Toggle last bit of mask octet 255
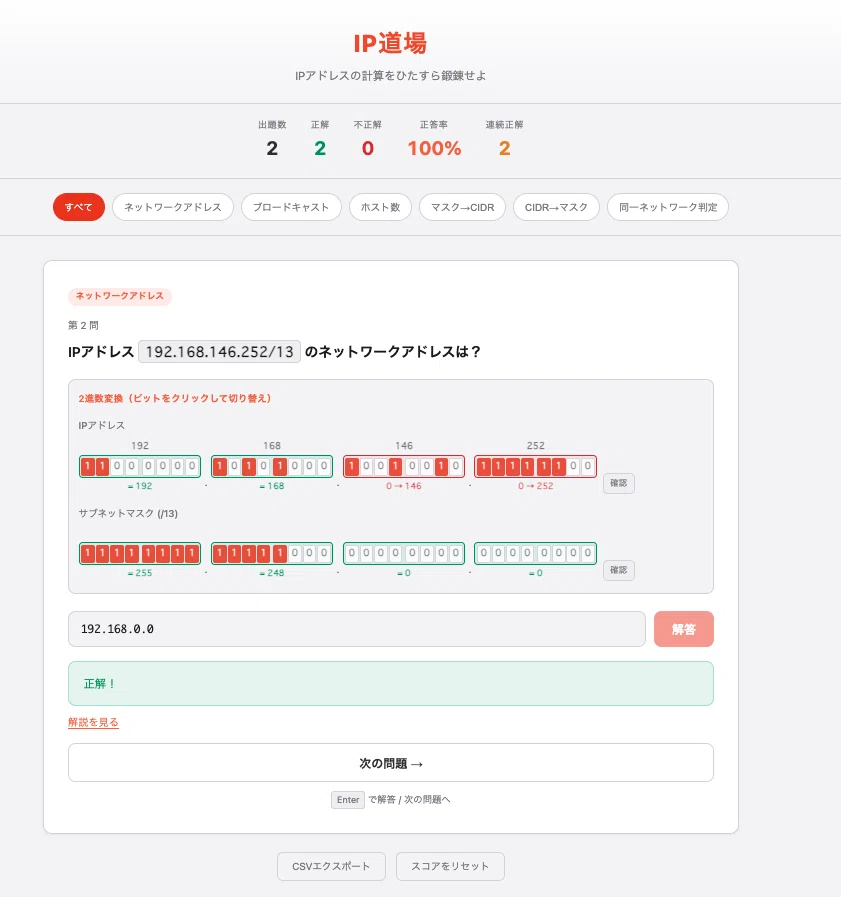 pos(192,553)
